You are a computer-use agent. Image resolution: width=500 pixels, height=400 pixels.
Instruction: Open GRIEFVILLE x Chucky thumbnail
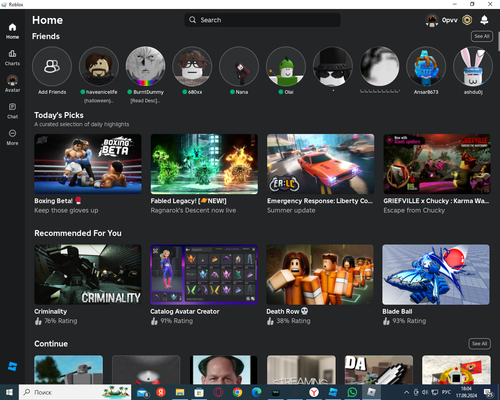pyautogui.click(x=437, y=164)
